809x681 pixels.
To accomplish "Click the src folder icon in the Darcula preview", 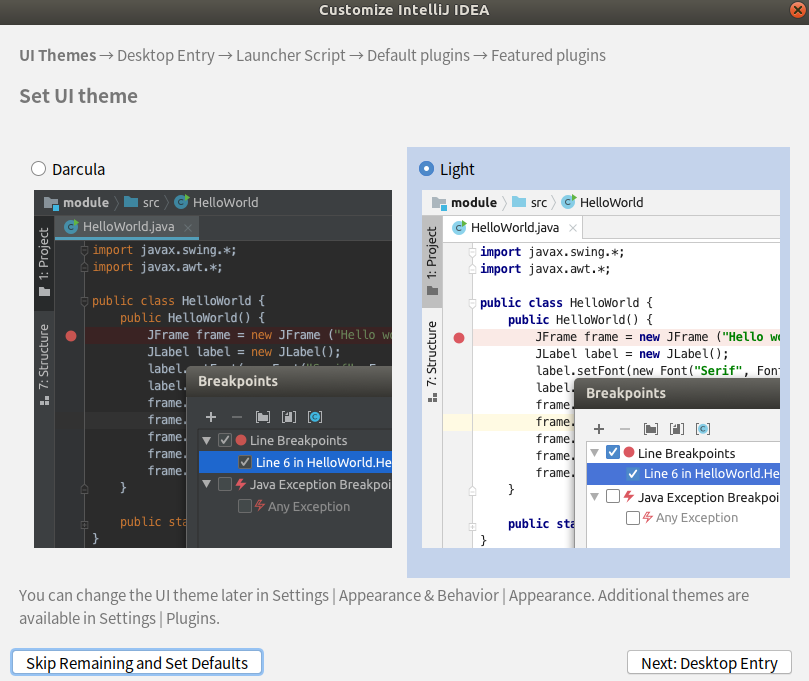I will click(x=131, y=202).
